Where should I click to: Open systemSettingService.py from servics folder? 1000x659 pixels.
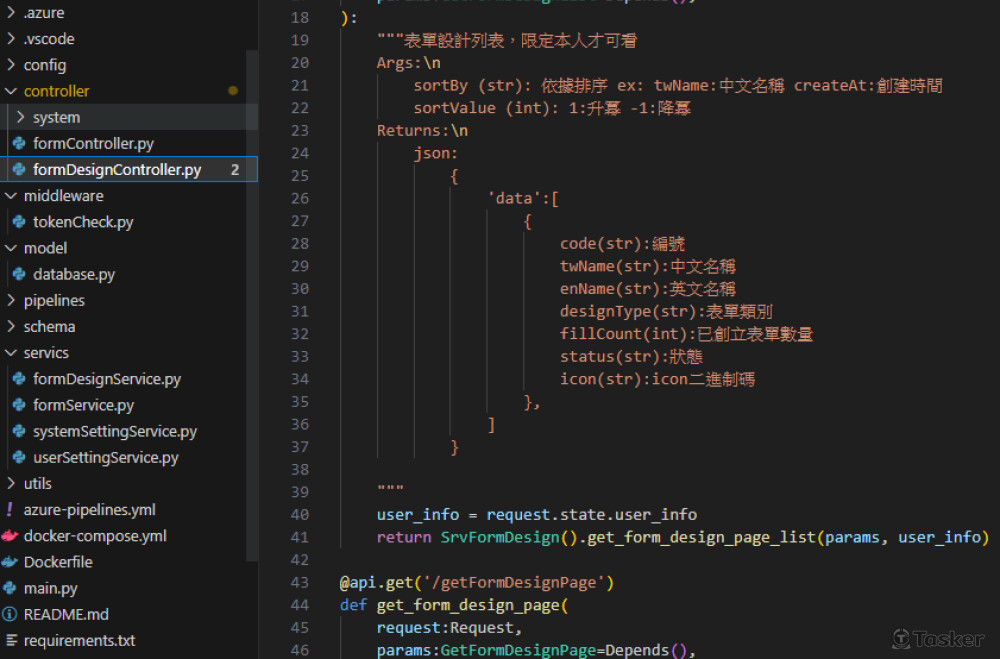point(114,432)
